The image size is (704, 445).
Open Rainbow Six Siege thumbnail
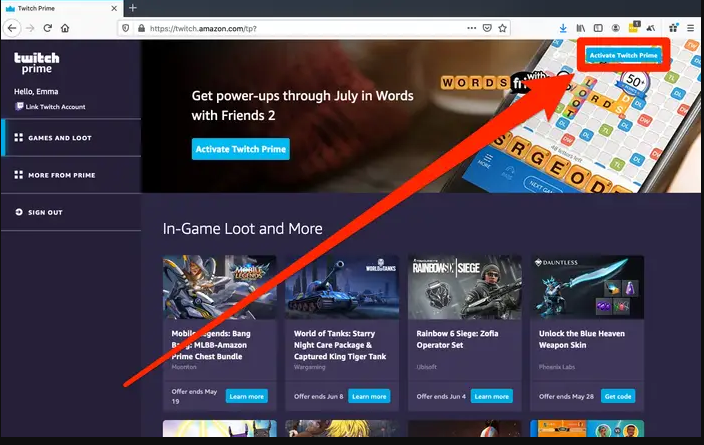tap(465, 287)
